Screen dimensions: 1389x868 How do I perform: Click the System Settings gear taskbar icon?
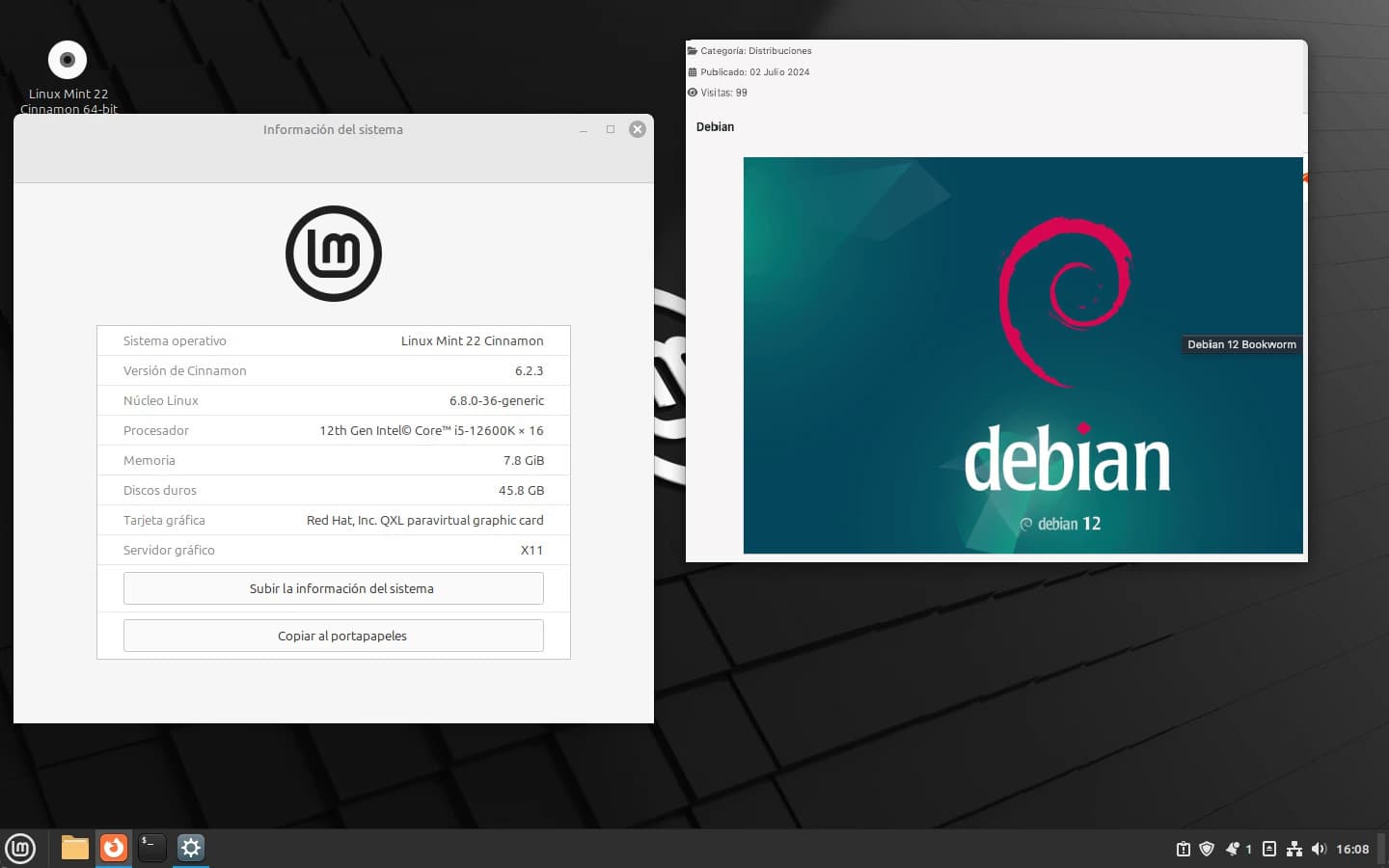[191, 848]
